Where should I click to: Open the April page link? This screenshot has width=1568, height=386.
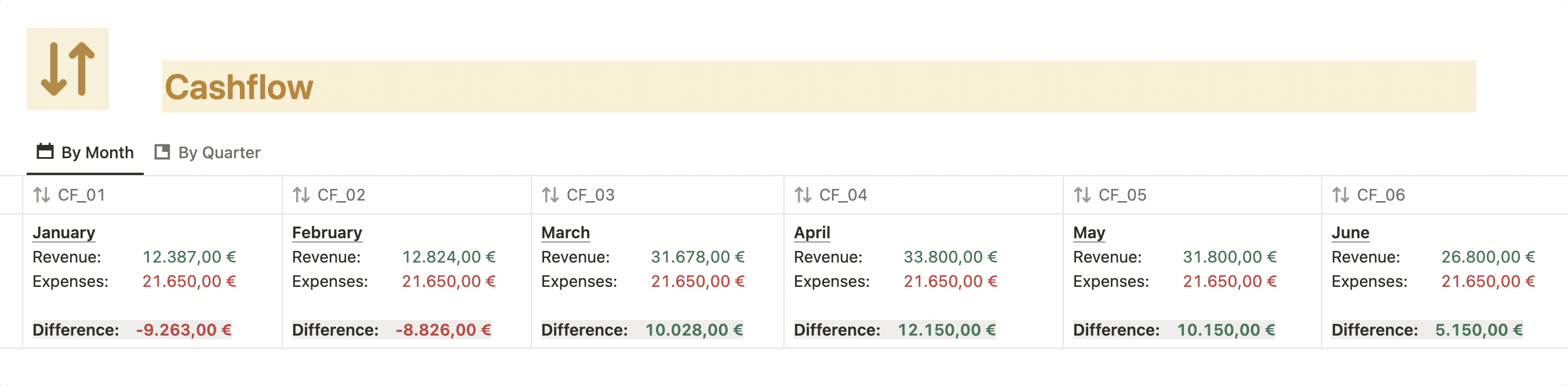point(812,232)
